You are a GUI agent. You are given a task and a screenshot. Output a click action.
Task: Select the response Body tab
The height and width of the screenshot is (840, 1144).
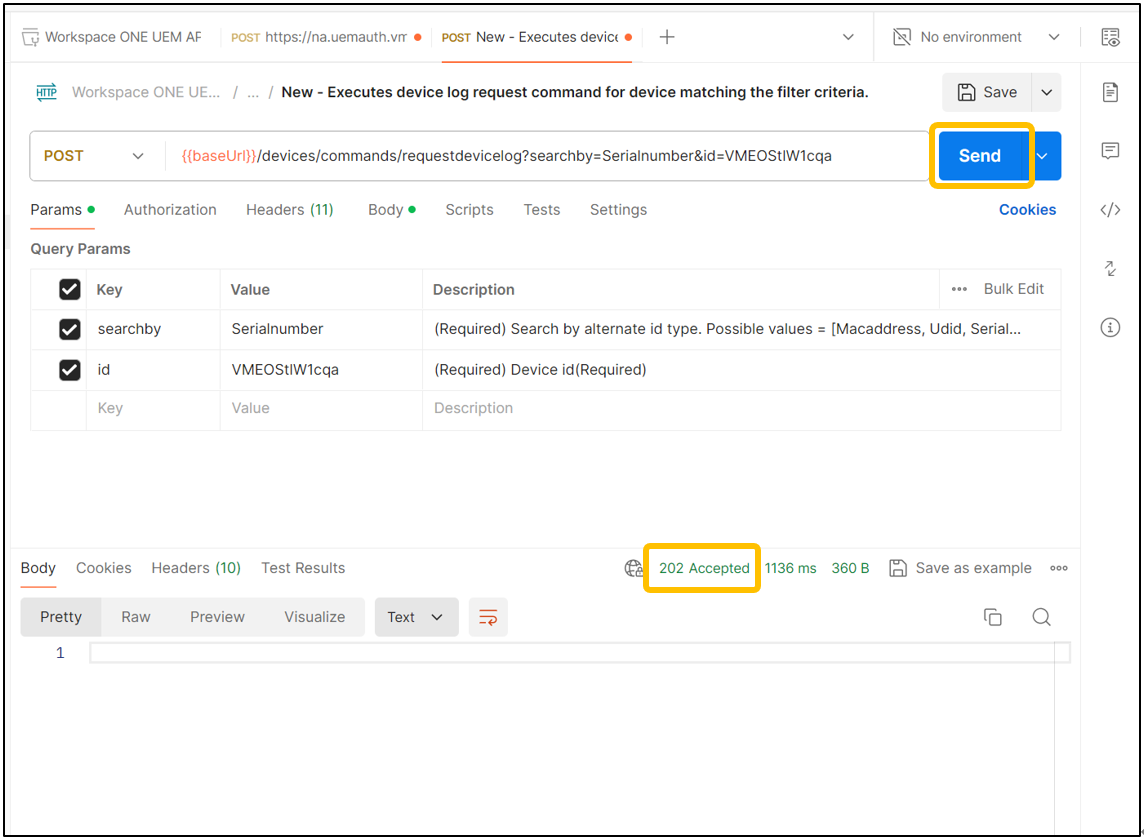[x=38, y=569]
